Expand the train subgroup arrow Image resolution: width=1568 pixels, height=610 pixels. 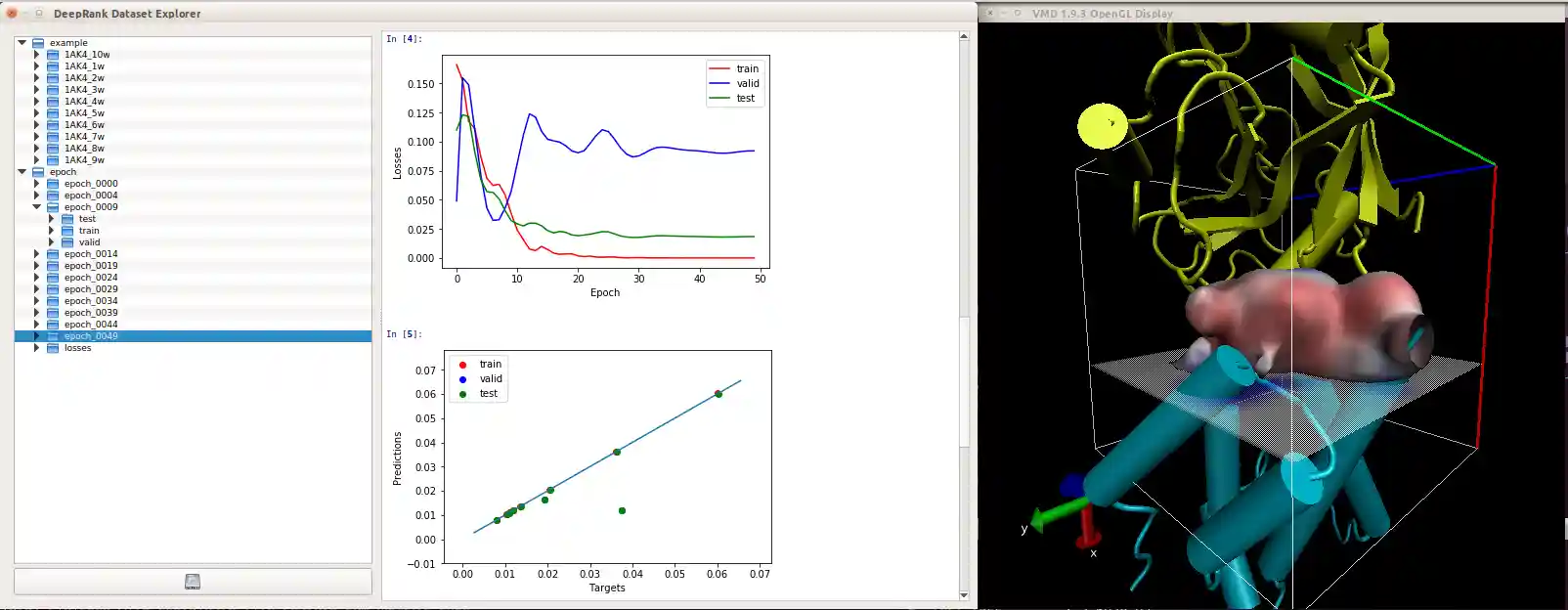coord(52,231)
